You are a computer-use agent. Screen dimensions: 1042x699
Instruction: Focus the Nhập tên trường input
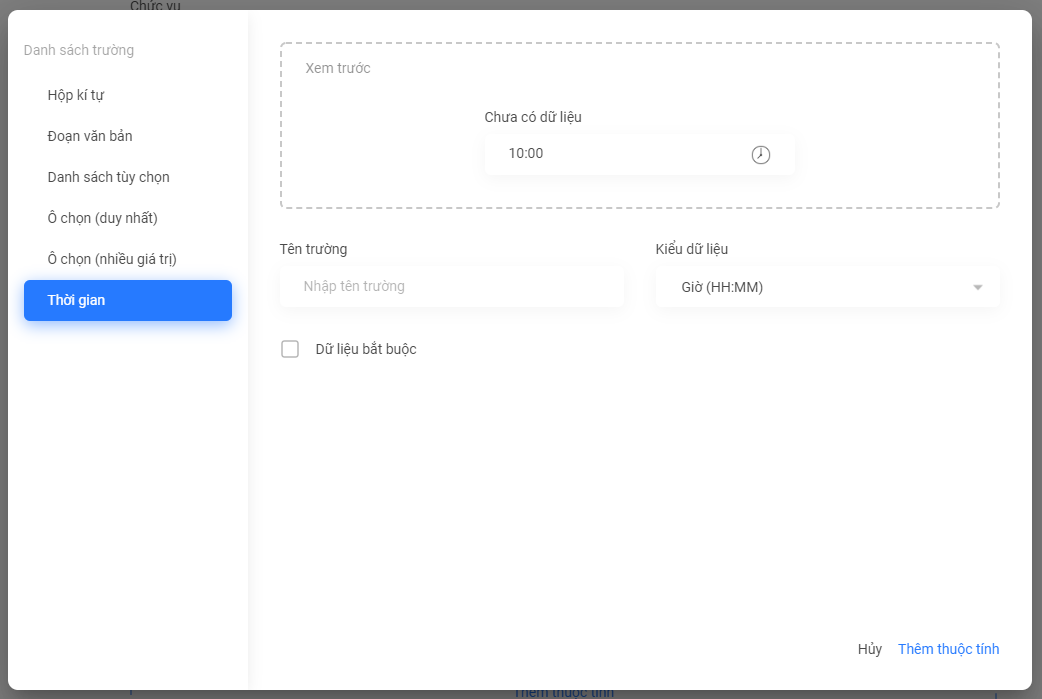452,286
